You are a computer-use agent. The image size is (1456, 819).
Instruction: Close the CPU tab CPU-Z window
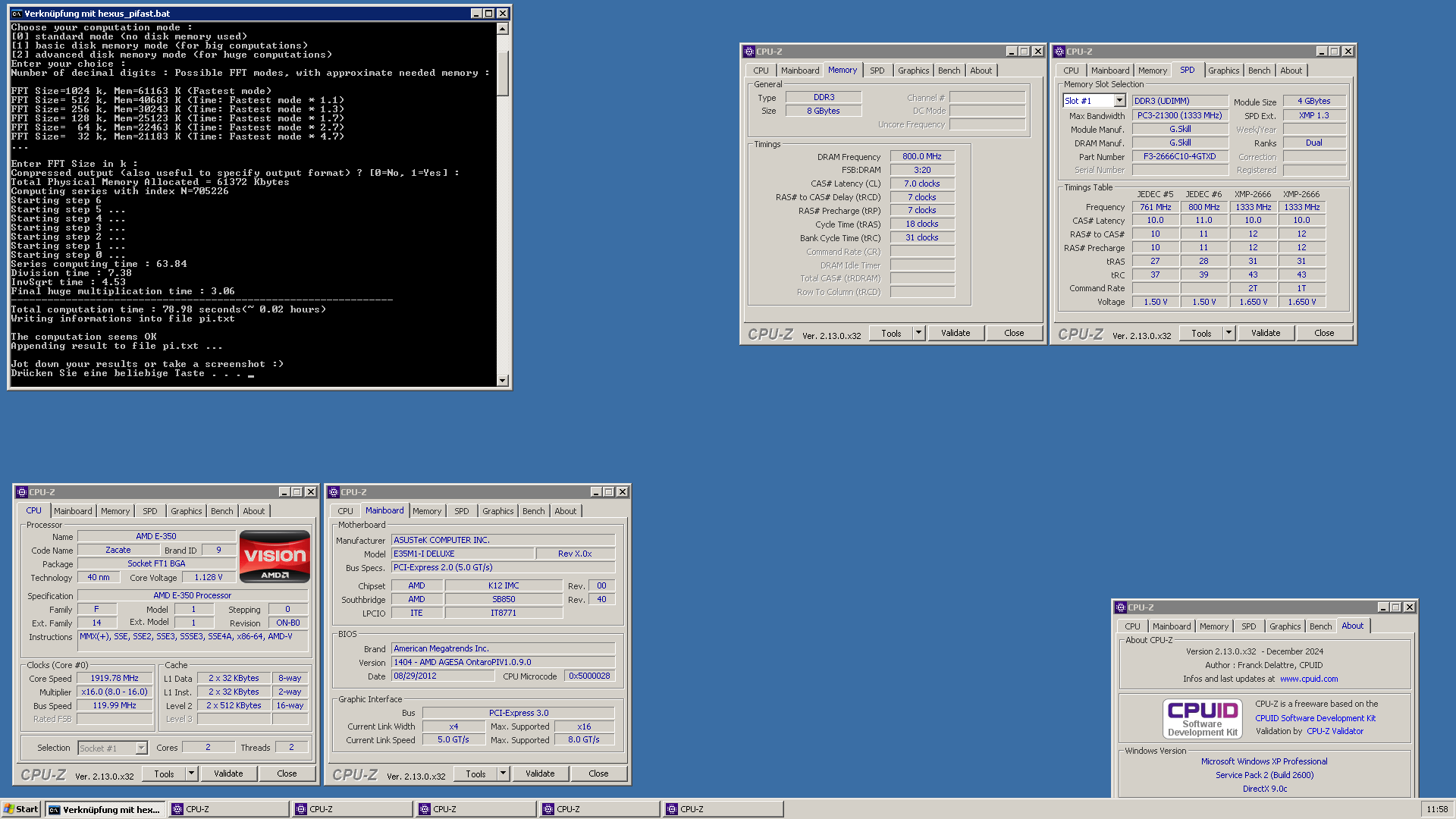[311, 492]
